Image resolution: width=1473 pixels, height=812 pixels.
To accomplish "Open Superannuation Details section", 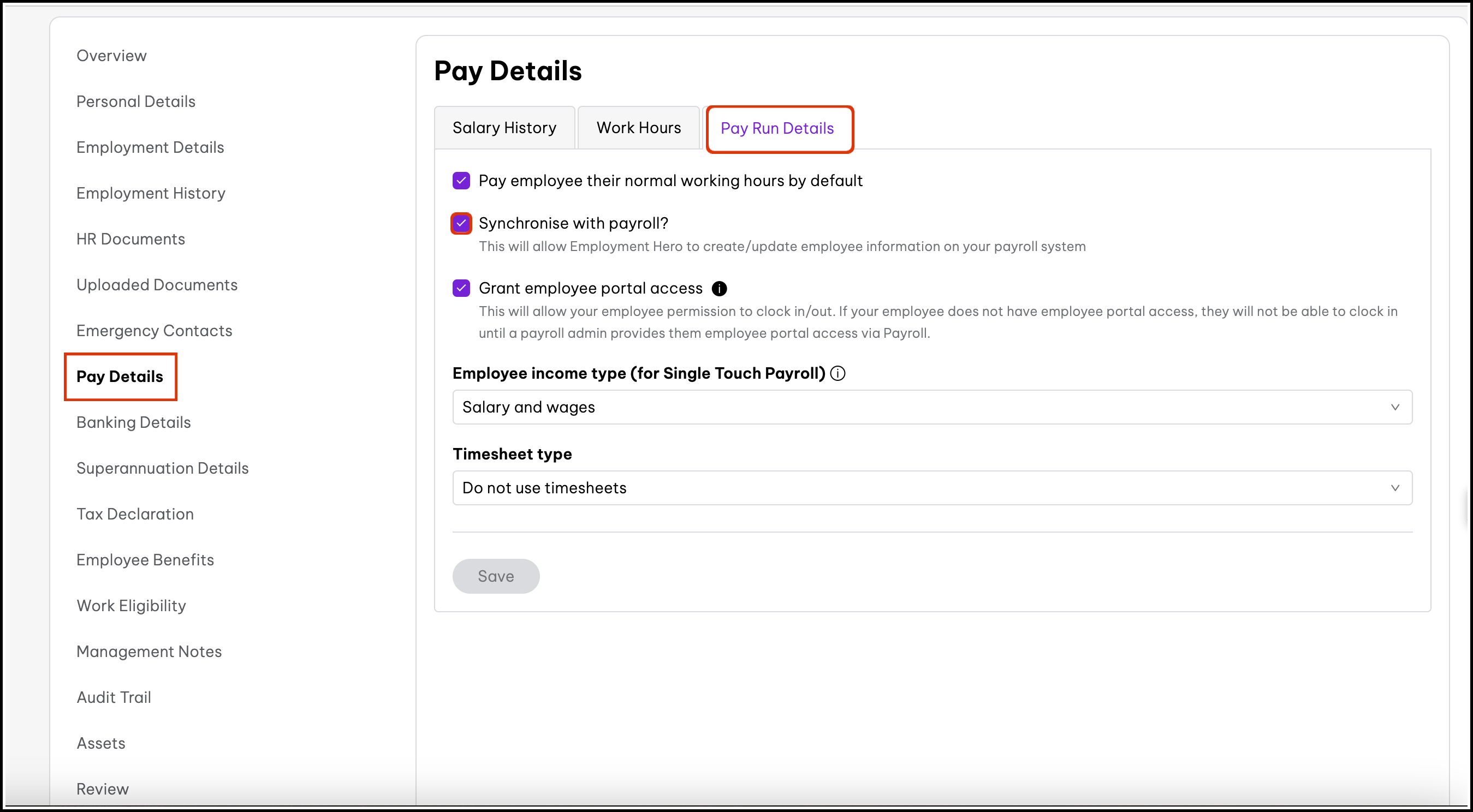I will tap(162, 468).
